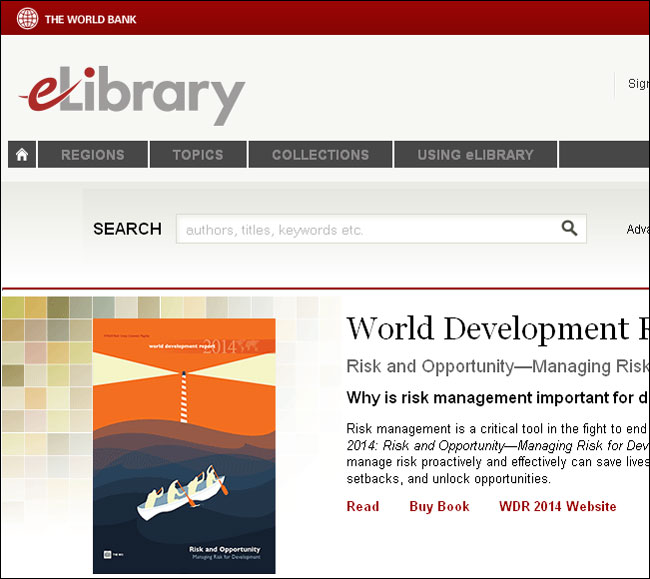Click the World Bank globe logo
This screenshot has height=579, width=650.
pos(27,19)
